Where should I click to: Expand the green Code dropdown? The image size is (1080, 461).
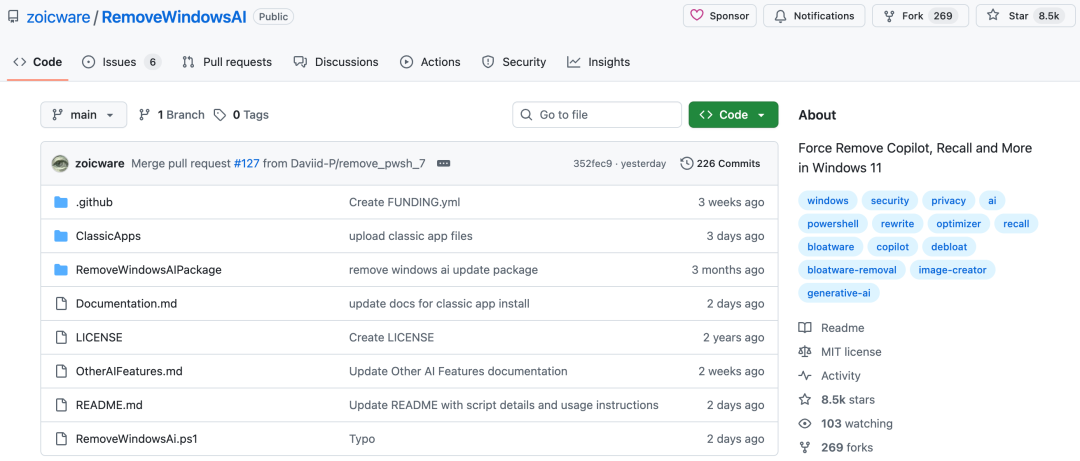(x=733, y=115)
